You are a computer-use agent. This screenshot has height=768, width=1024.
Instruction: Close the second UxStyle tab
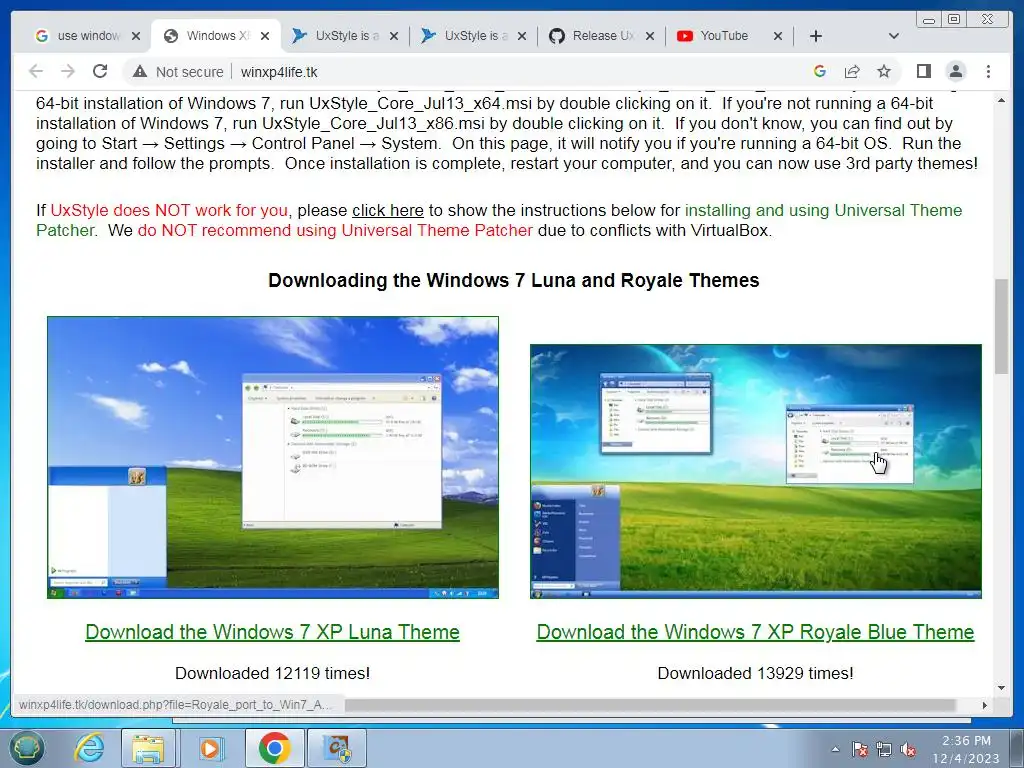point(522,36)
